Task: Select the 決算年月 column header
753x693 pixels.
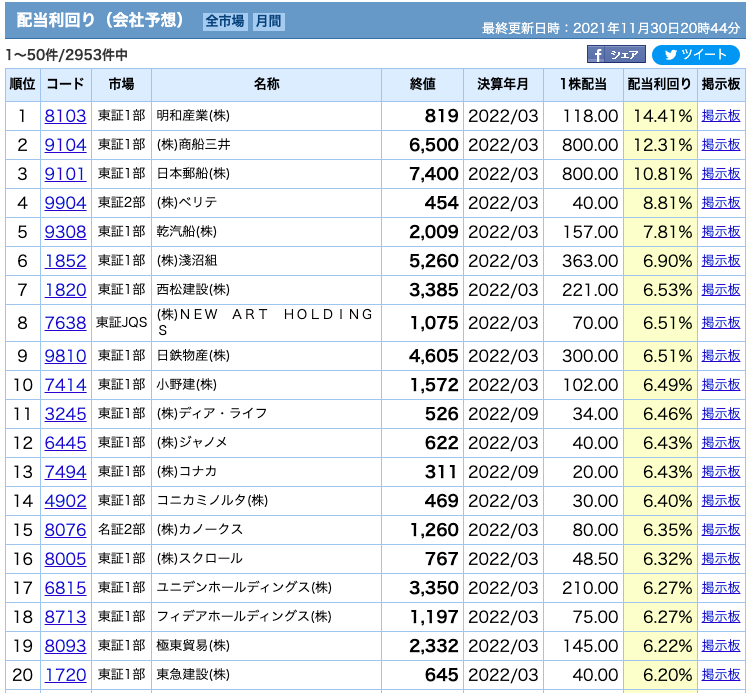Action: point(503,85)
